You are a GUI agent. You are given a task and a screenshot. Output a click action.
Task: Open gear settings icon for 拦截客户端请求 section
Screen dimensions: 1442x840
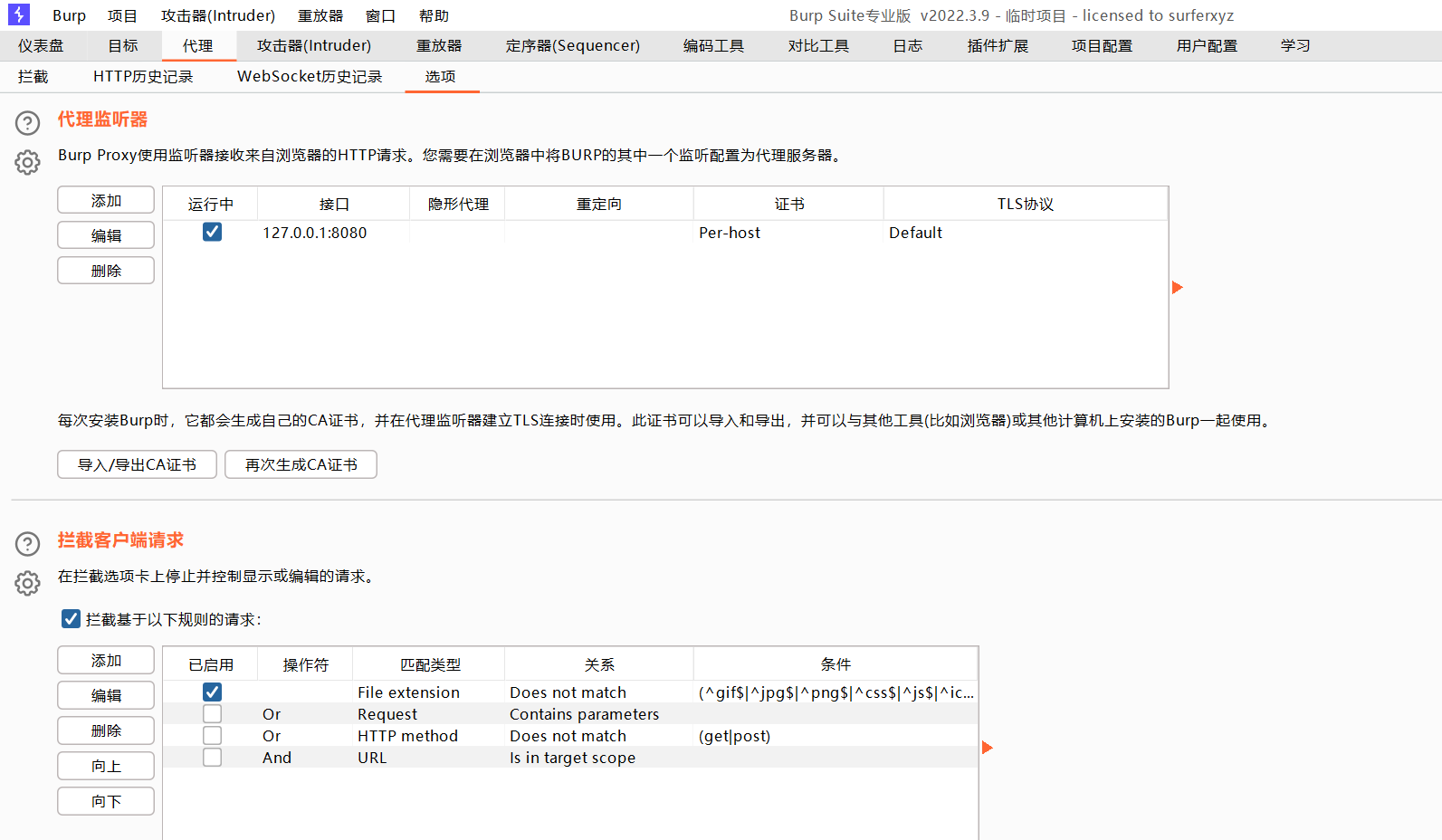(x=28, y=583)
